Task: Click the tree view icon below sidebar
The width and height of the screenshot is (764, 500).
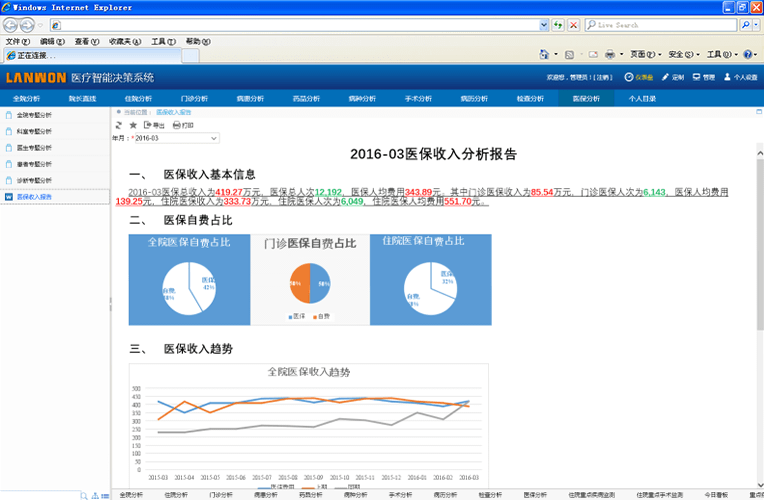Action: [x=95, y=496]
